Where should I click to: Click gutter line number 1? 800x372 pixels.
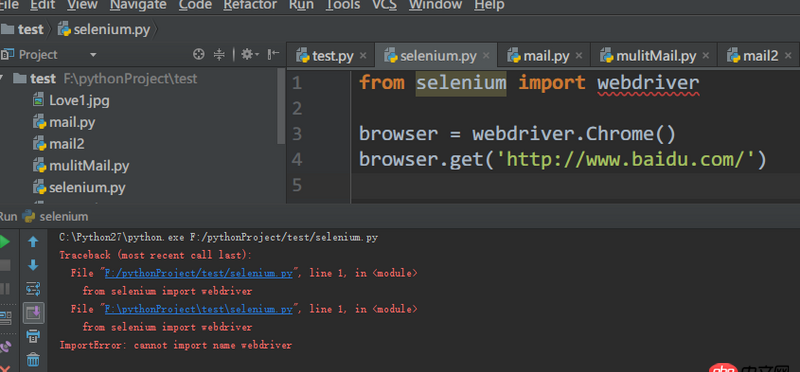click(297, 83)
